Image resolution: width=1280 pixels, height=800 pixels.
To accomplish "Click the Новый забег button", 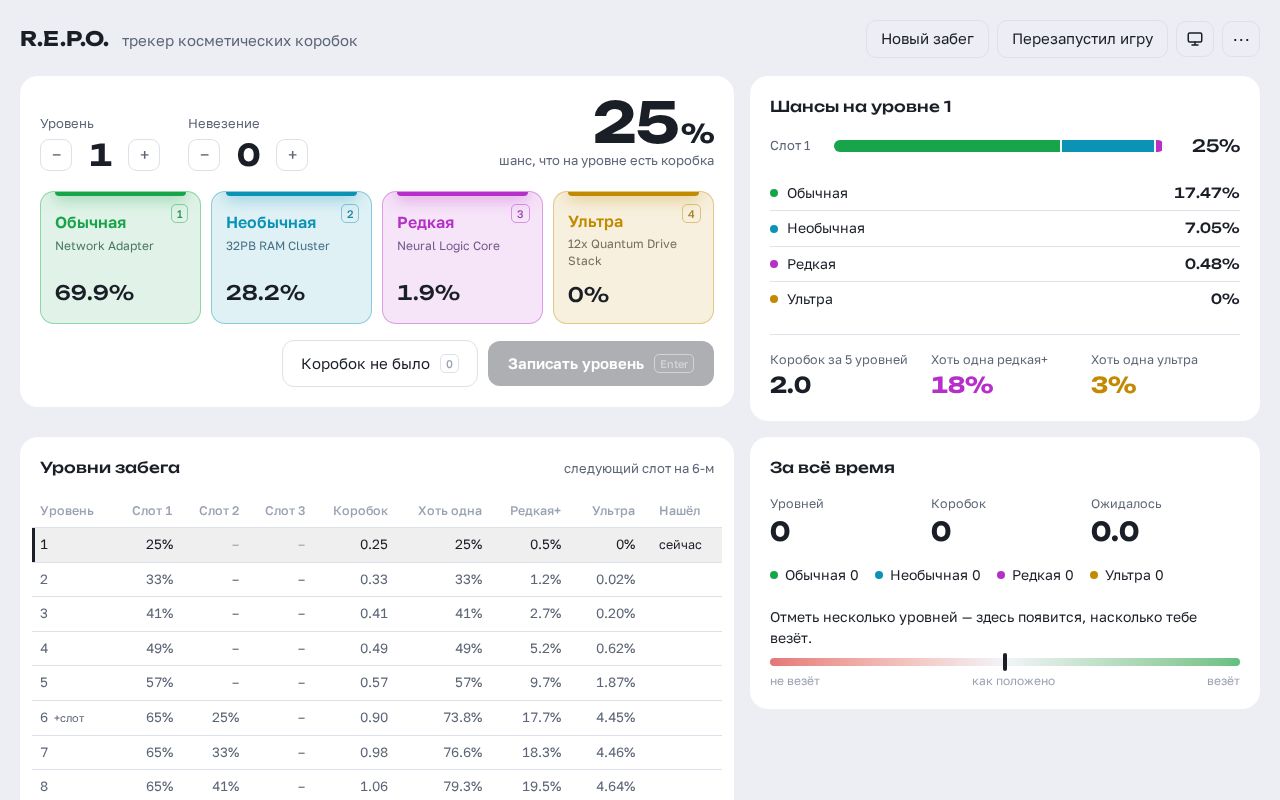I will click(x=927, y=39).
